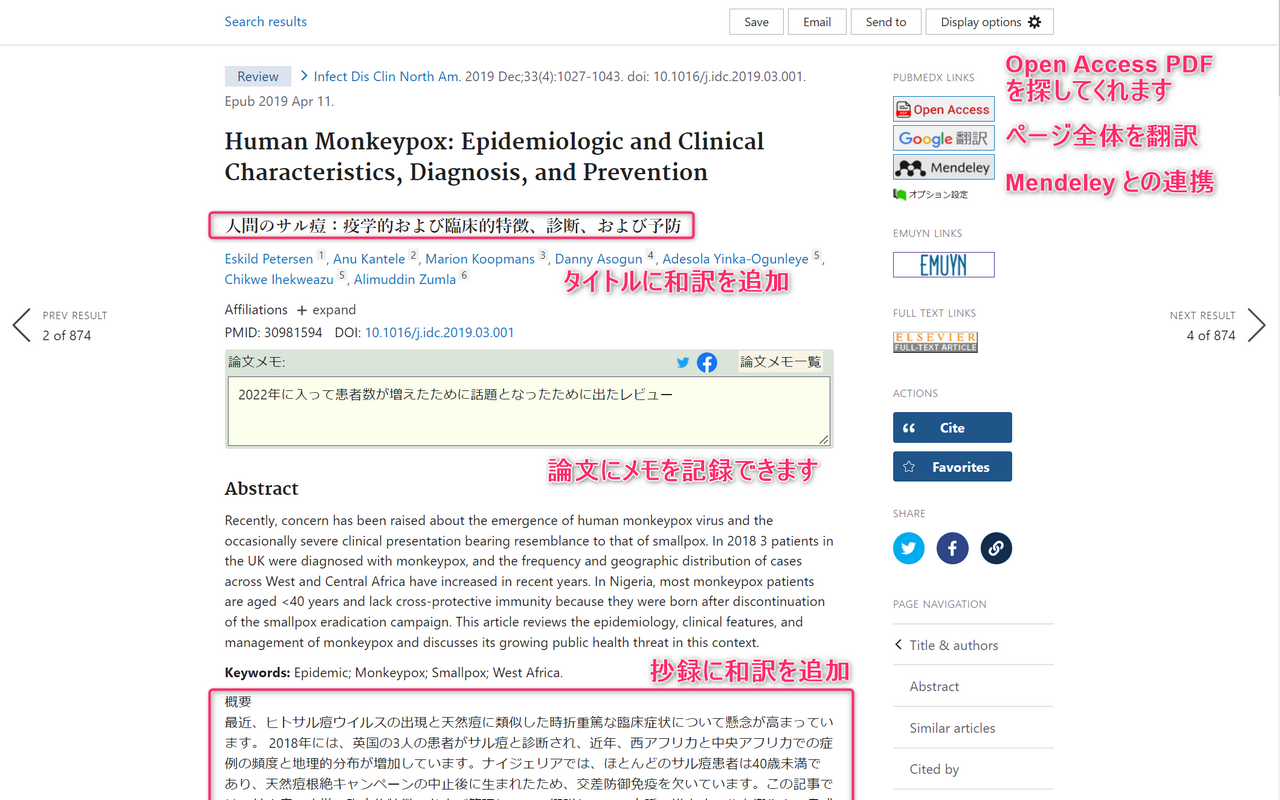Viewport: 1280px width, 800px height.
Task: Open the DOI link 10.1016/j.idc.2019.03.001
Action: click(x=439, y=333)
